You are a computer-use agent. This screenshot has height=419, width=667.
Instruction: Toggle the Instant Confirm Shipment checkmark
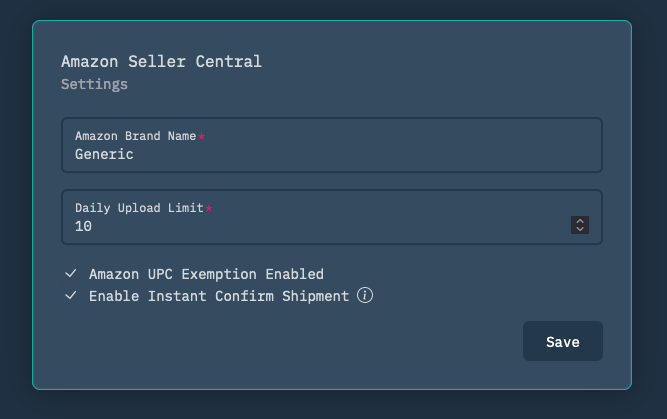[x=71, y=295]
